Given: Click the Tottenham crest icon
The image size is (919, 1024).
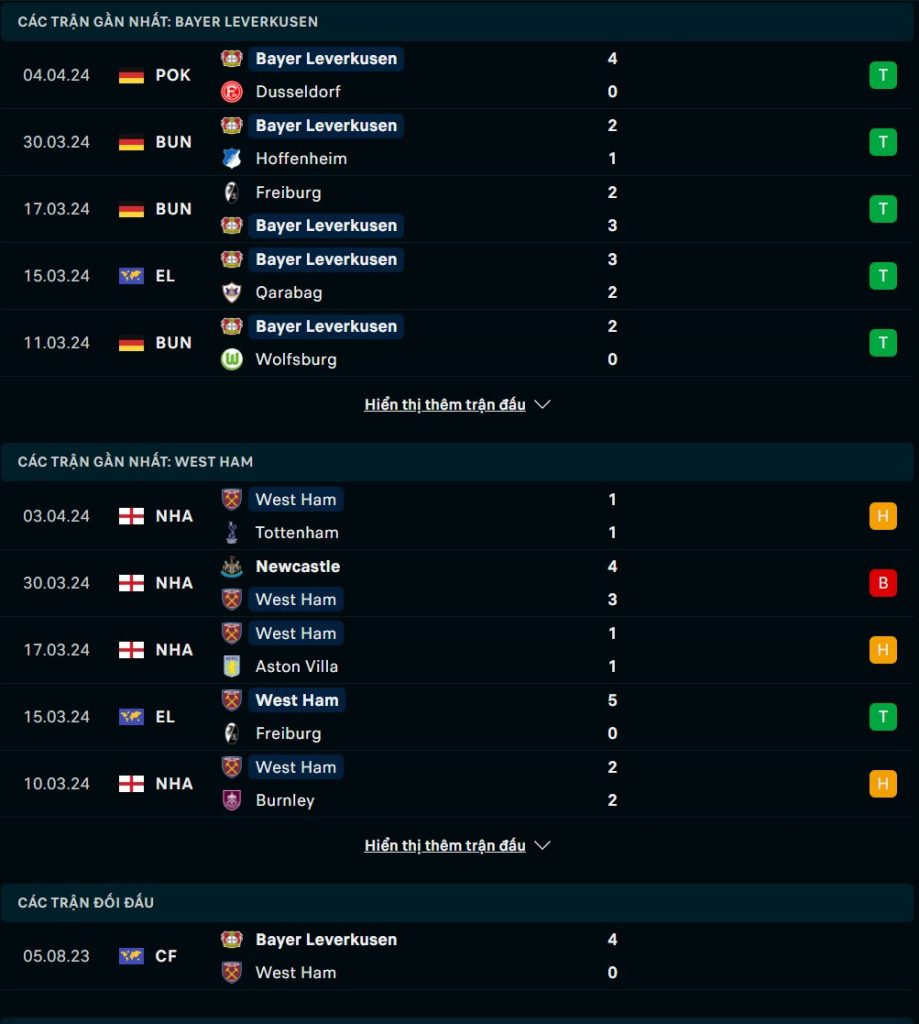Looking at the screenshot, I should tap(231, 533).
